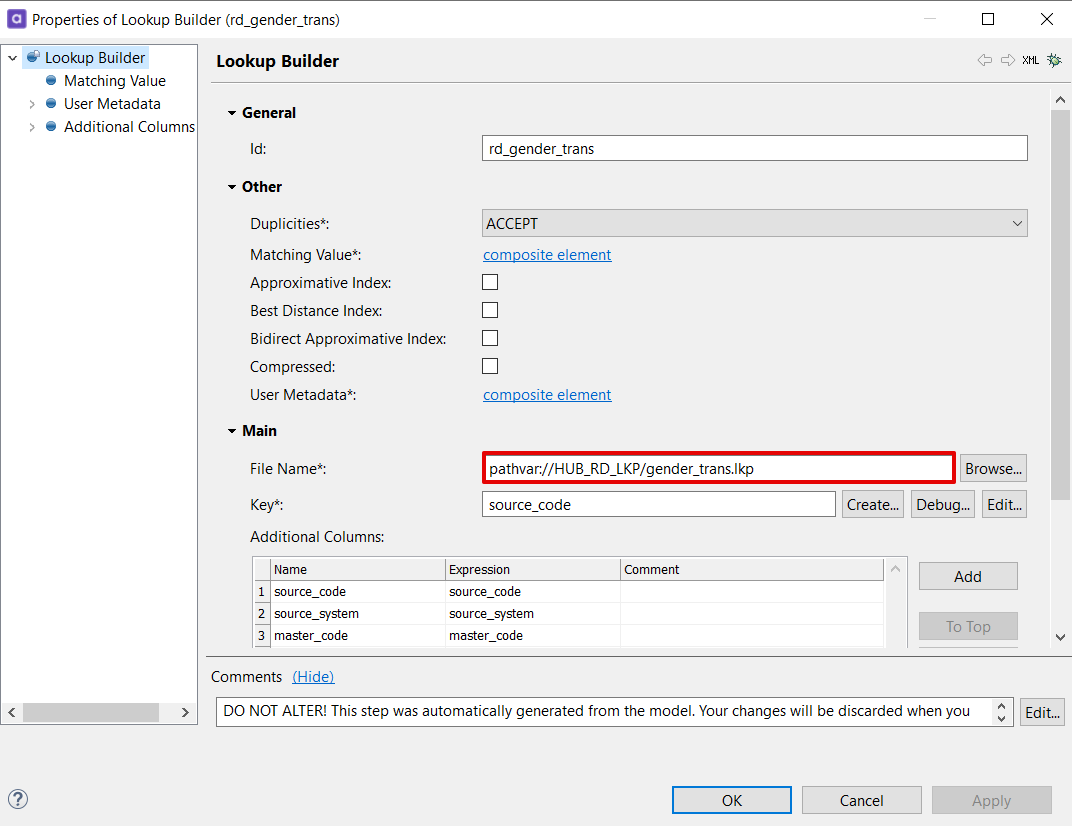The height and width of the screenshot is (826, 1072).
Task: Hide the Comments section
Action: pyautogui.click(x=313, y=676)
